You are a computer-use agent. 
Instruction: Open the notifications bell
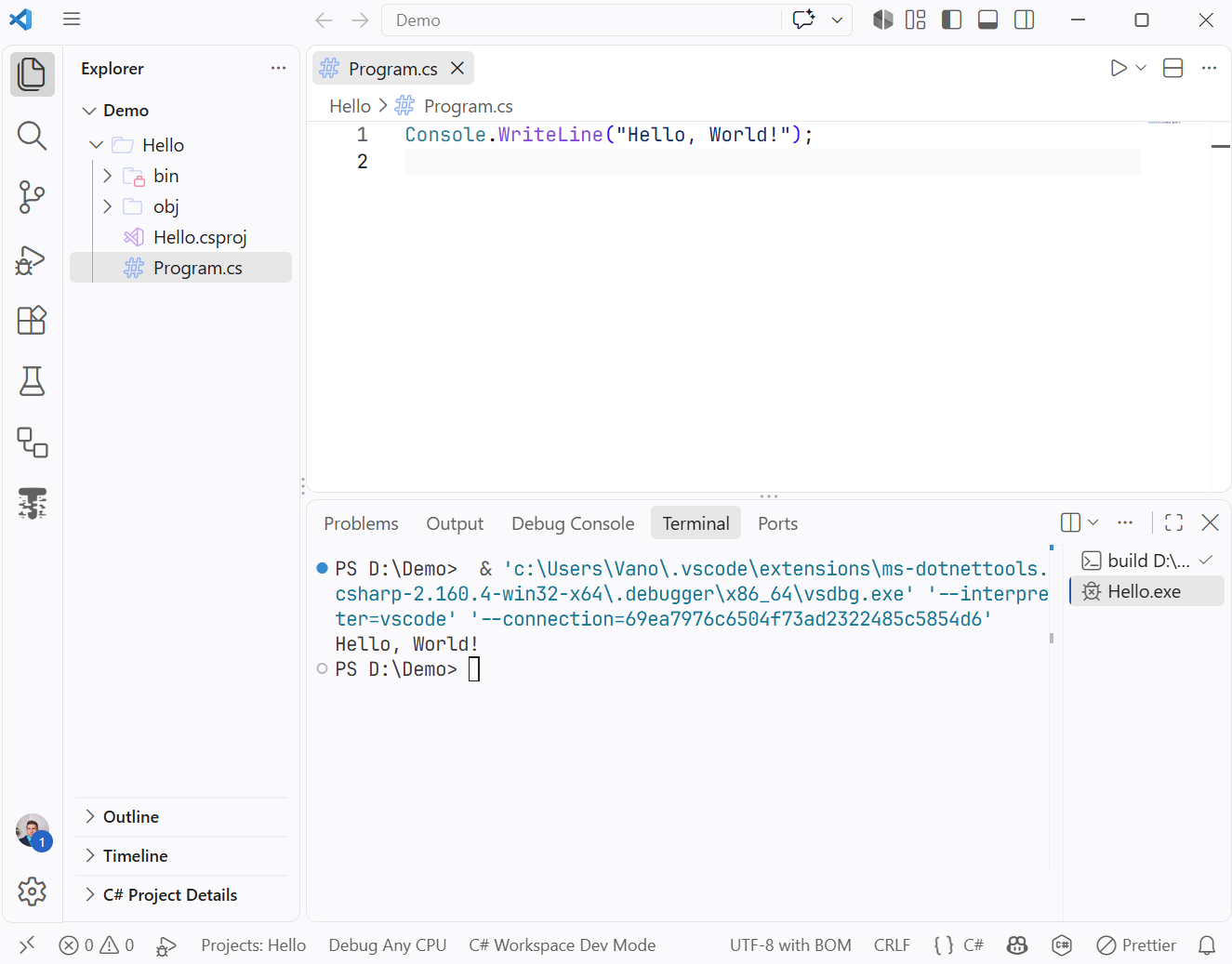click(1207, 944)
